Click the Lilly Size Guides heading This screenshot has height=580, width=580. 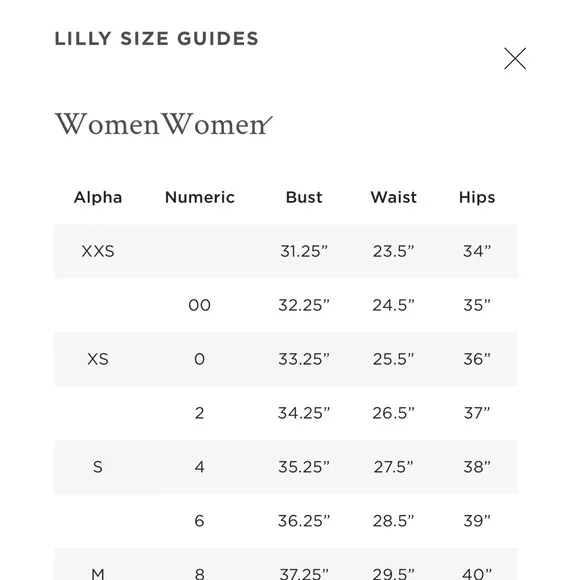[156, 38]
